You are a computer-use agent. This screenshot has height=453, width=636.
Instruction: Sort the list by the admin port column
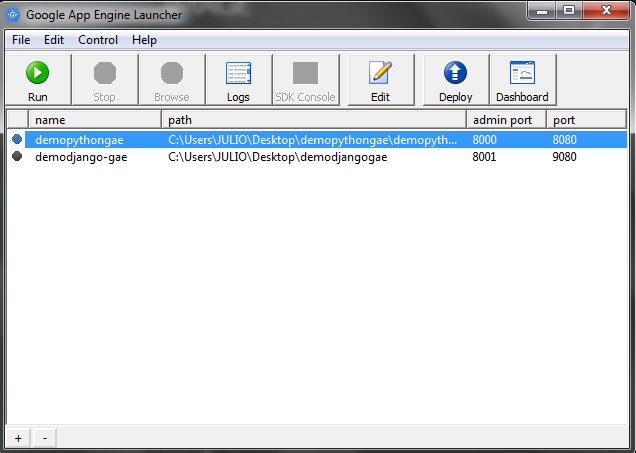(x=507, y=120)
